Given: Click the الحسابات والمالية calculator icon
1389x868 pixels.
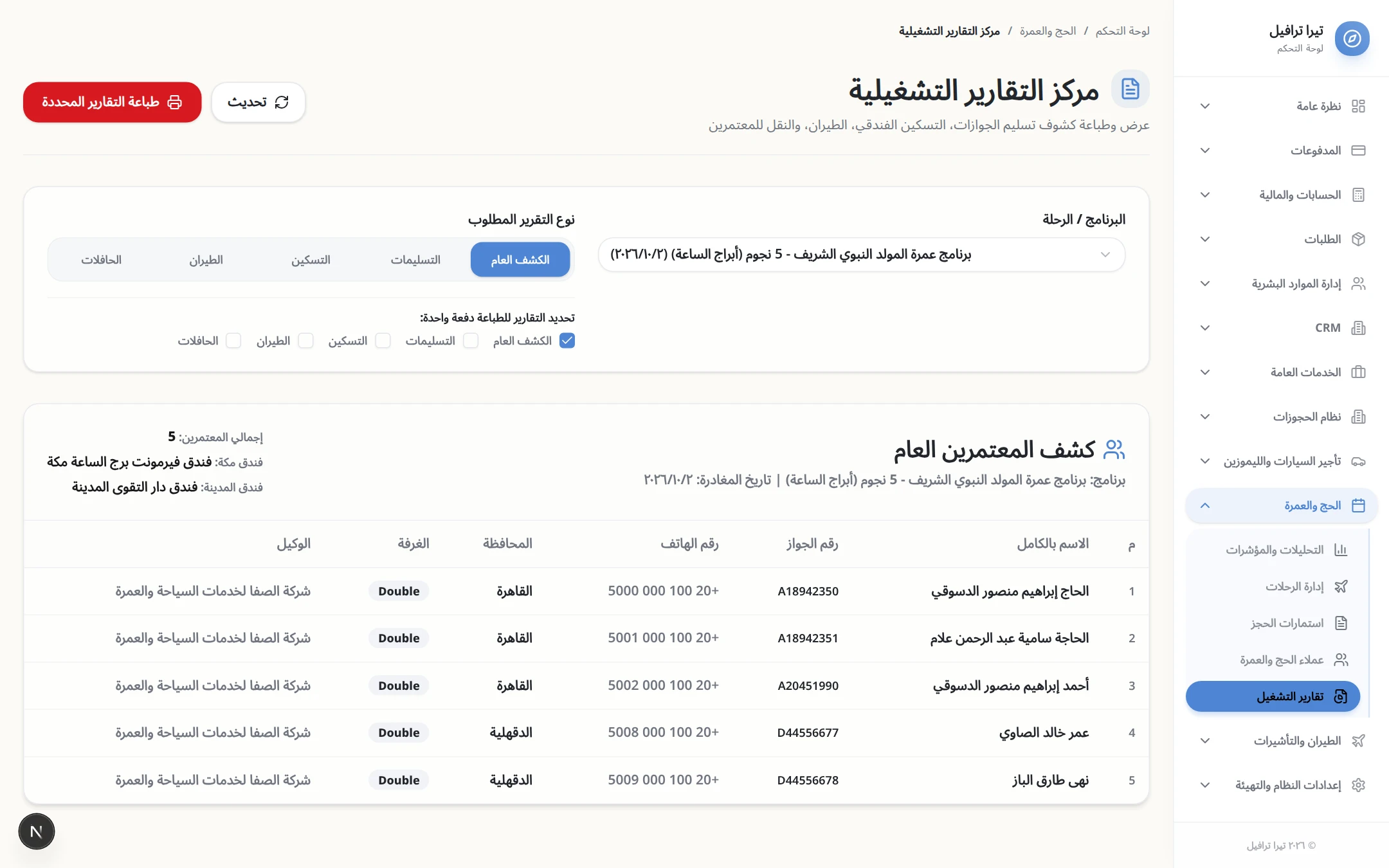Looking at the screenshot, I should pos(1358,195).
